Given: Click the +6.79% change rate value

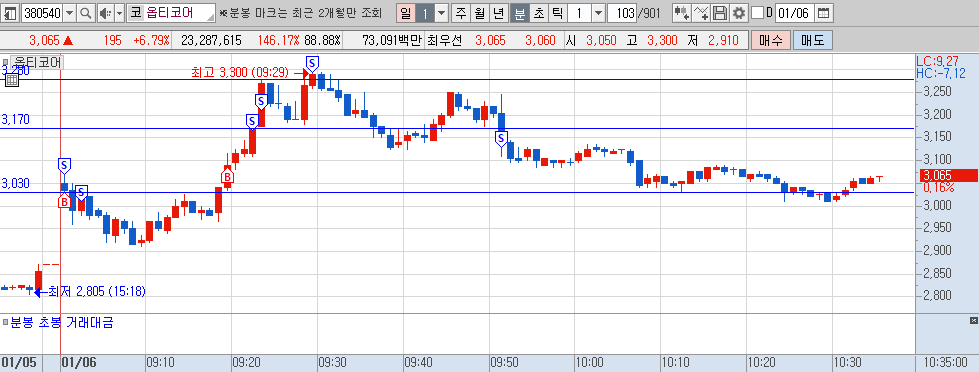Looking at the screenshot, I should point(151,41).
